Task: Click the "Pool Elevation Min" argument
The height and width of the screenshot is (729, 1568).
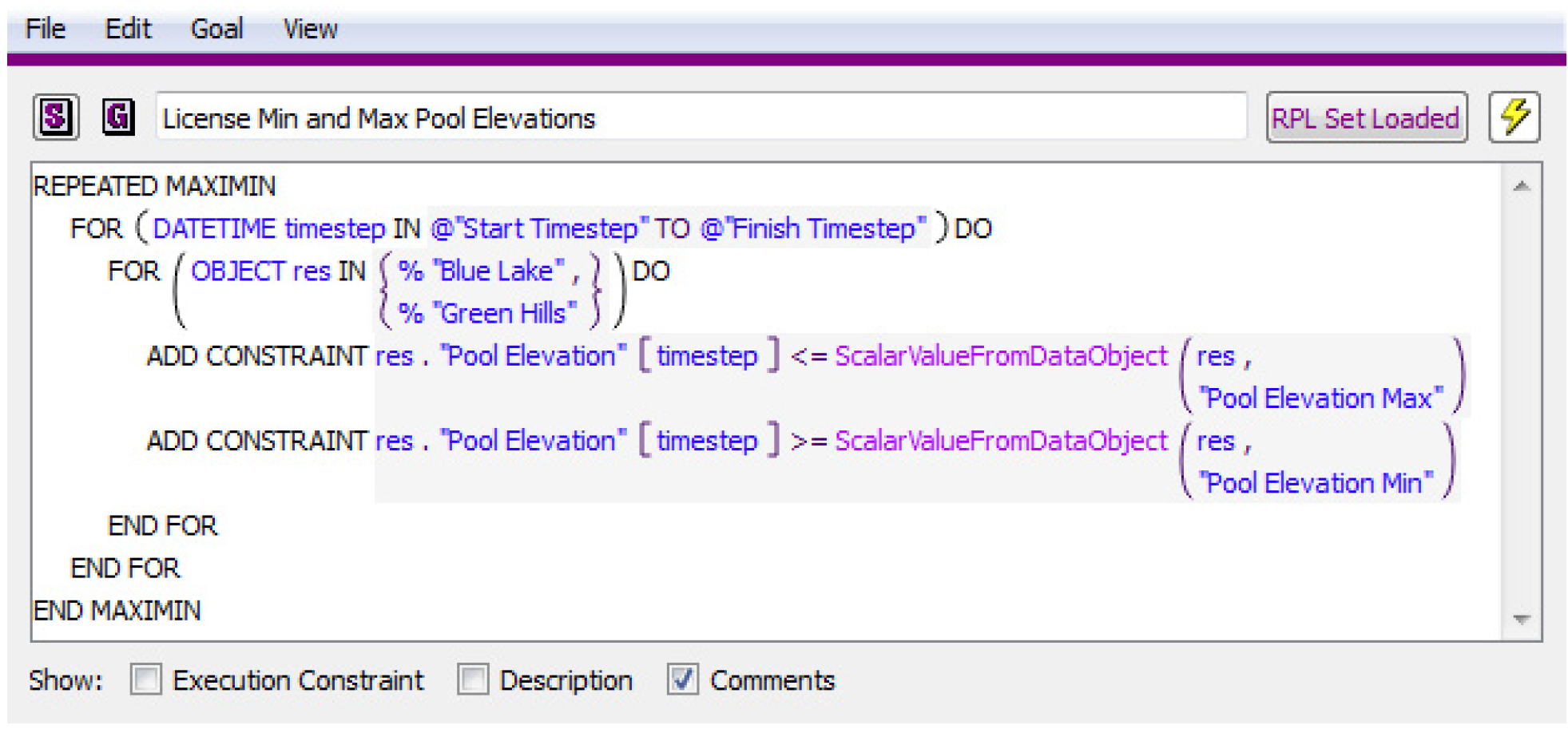Action: tap(1315, 483)
